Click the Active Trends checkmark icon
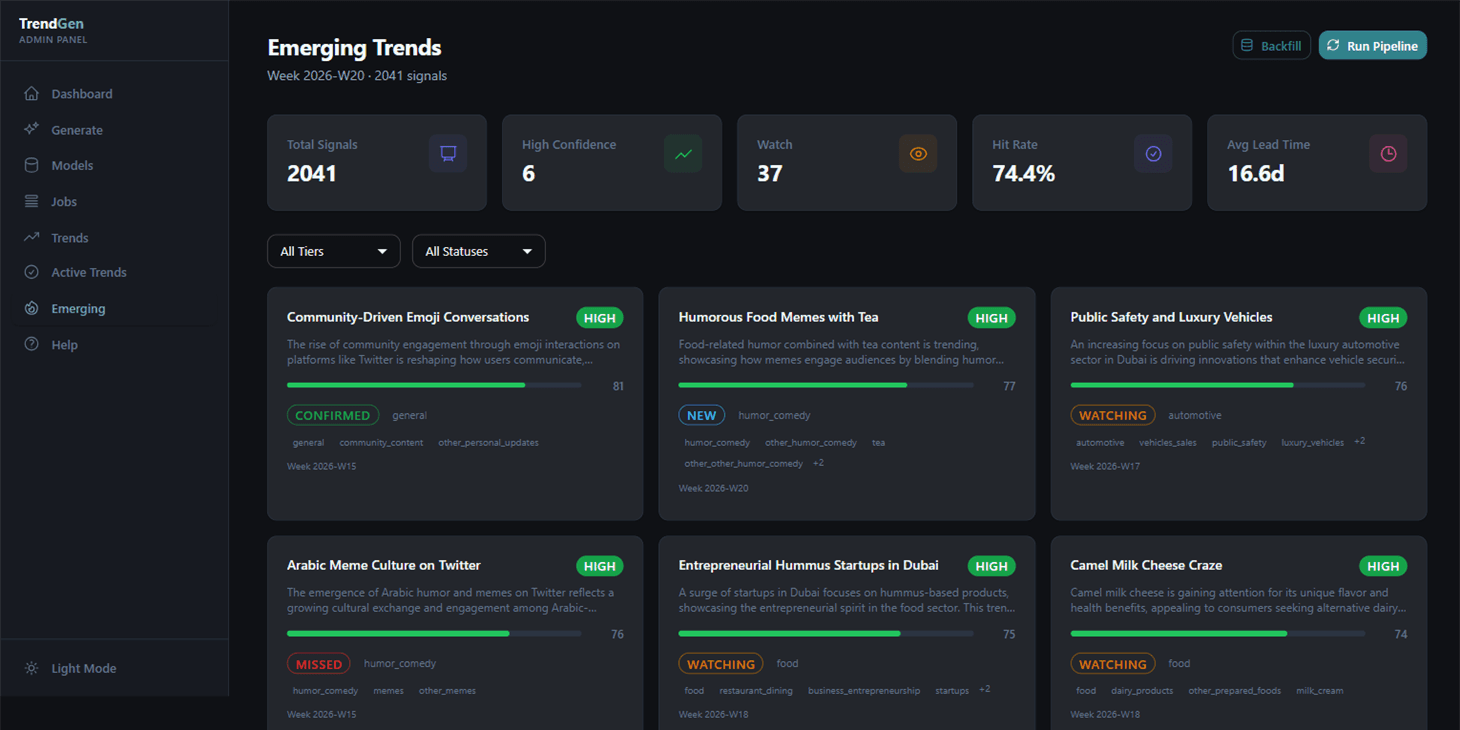The width and height of the screenshot is (1460, 730). point(32,272)
